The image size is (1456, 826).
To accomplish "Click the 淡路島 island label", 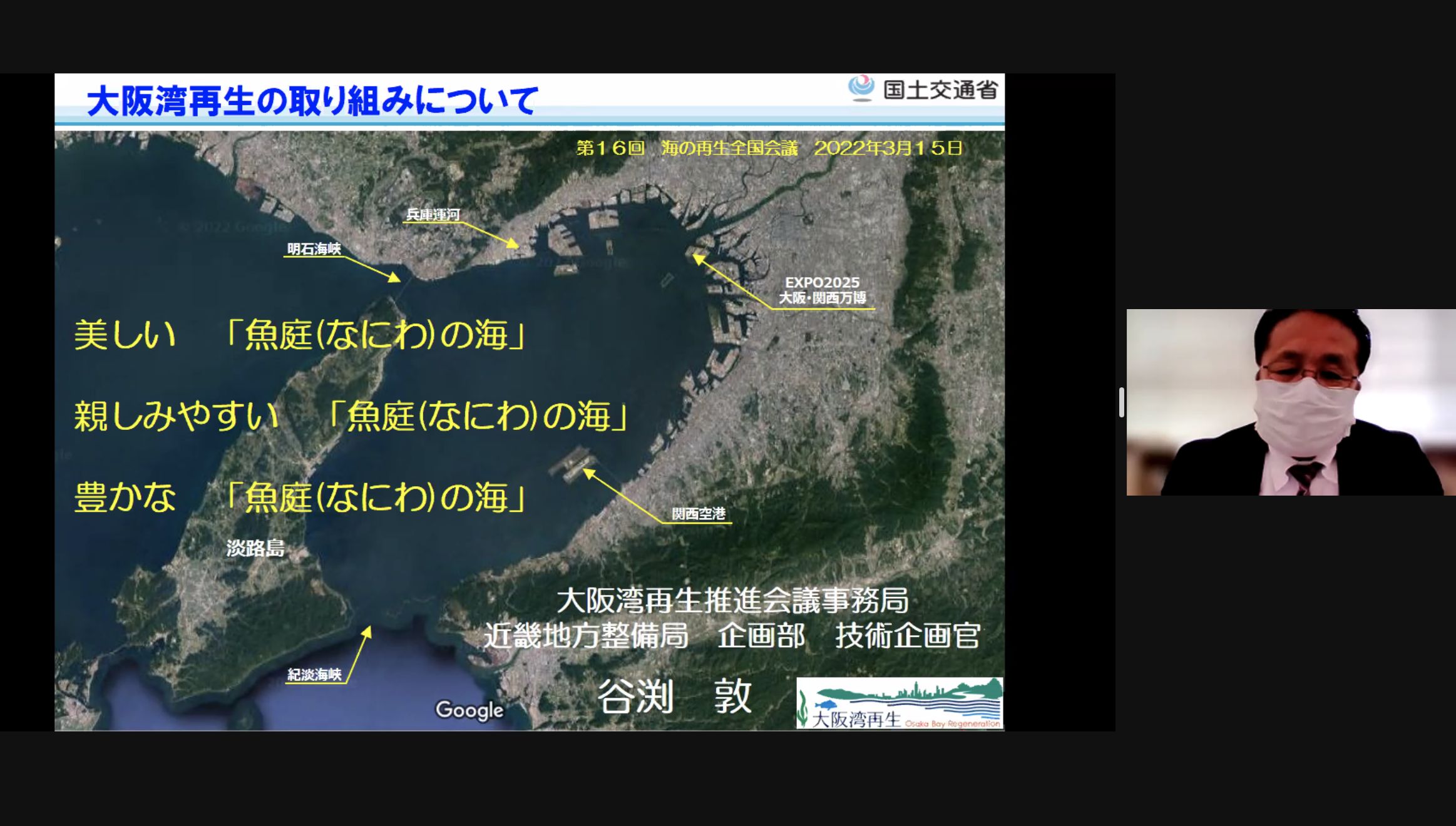I will pyautogui.click(x=255, y=548).
